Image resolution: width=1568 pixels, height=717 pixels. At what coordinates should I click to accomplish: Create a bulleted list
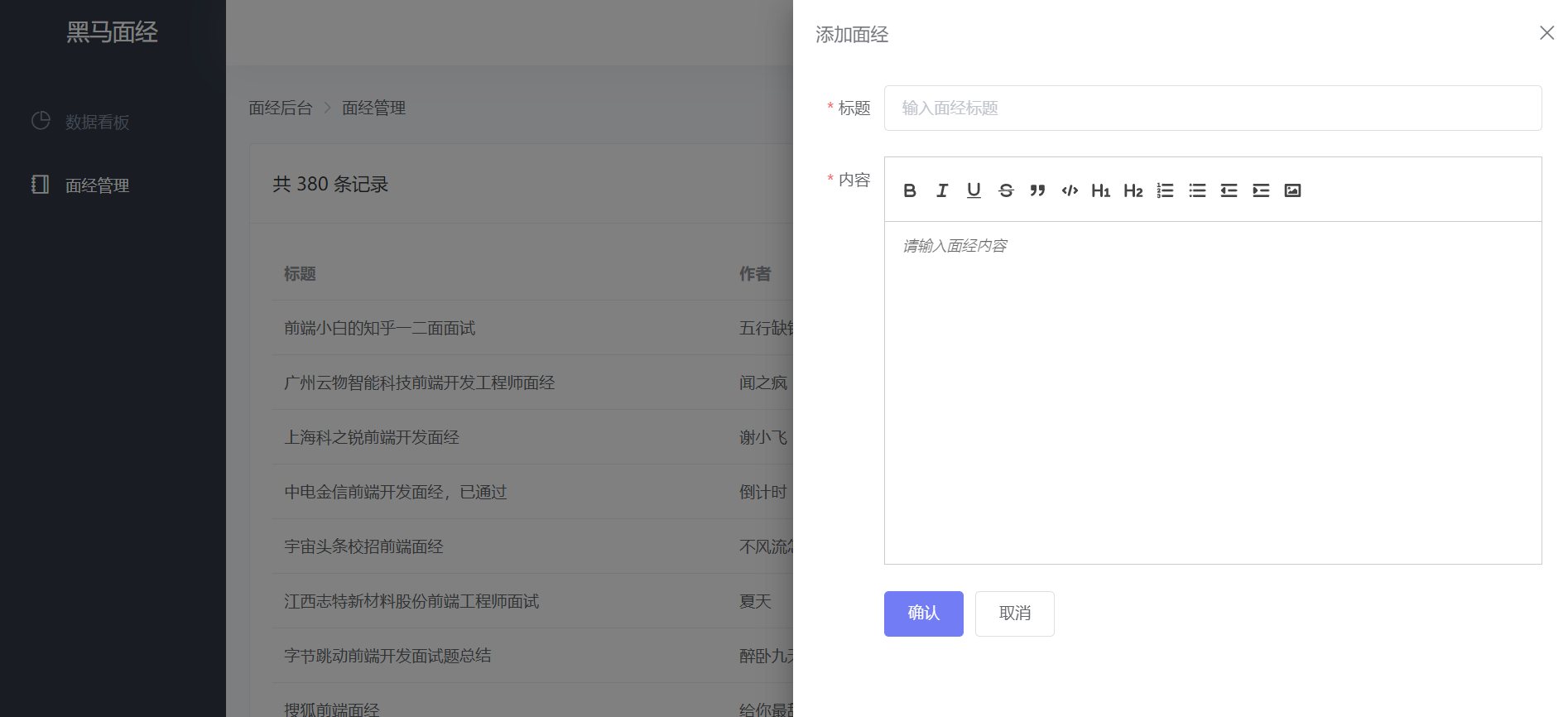click(x=1197, y=190)
